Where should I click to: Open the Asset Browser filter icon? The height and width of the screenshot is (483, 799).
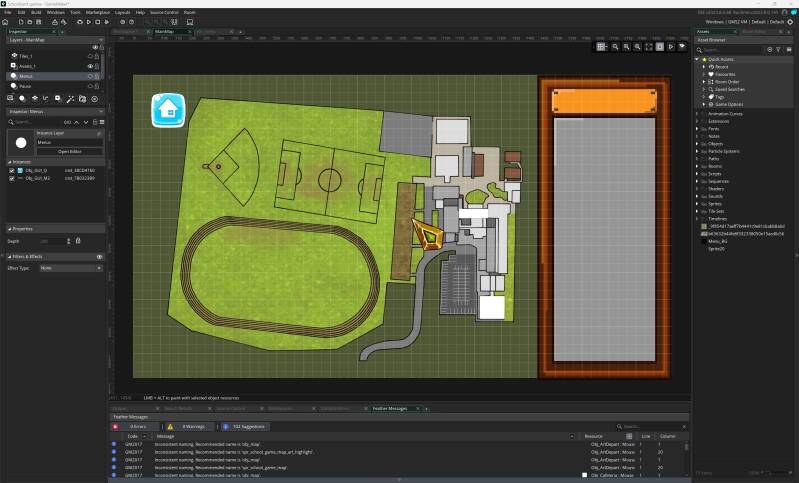point(777,49)
